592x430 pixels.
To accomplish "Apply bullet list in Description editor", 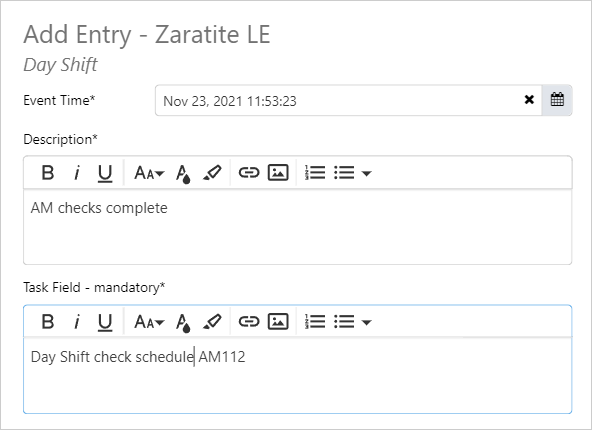I will coord(344,173).
